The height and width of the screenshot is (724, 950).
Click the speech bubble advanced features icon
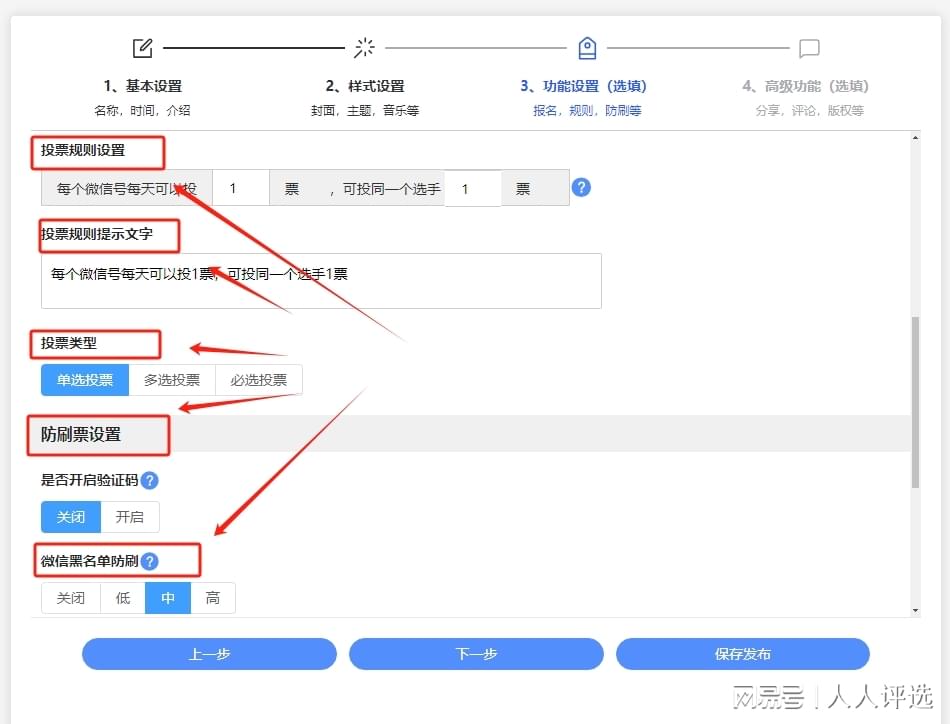[809, 48]
